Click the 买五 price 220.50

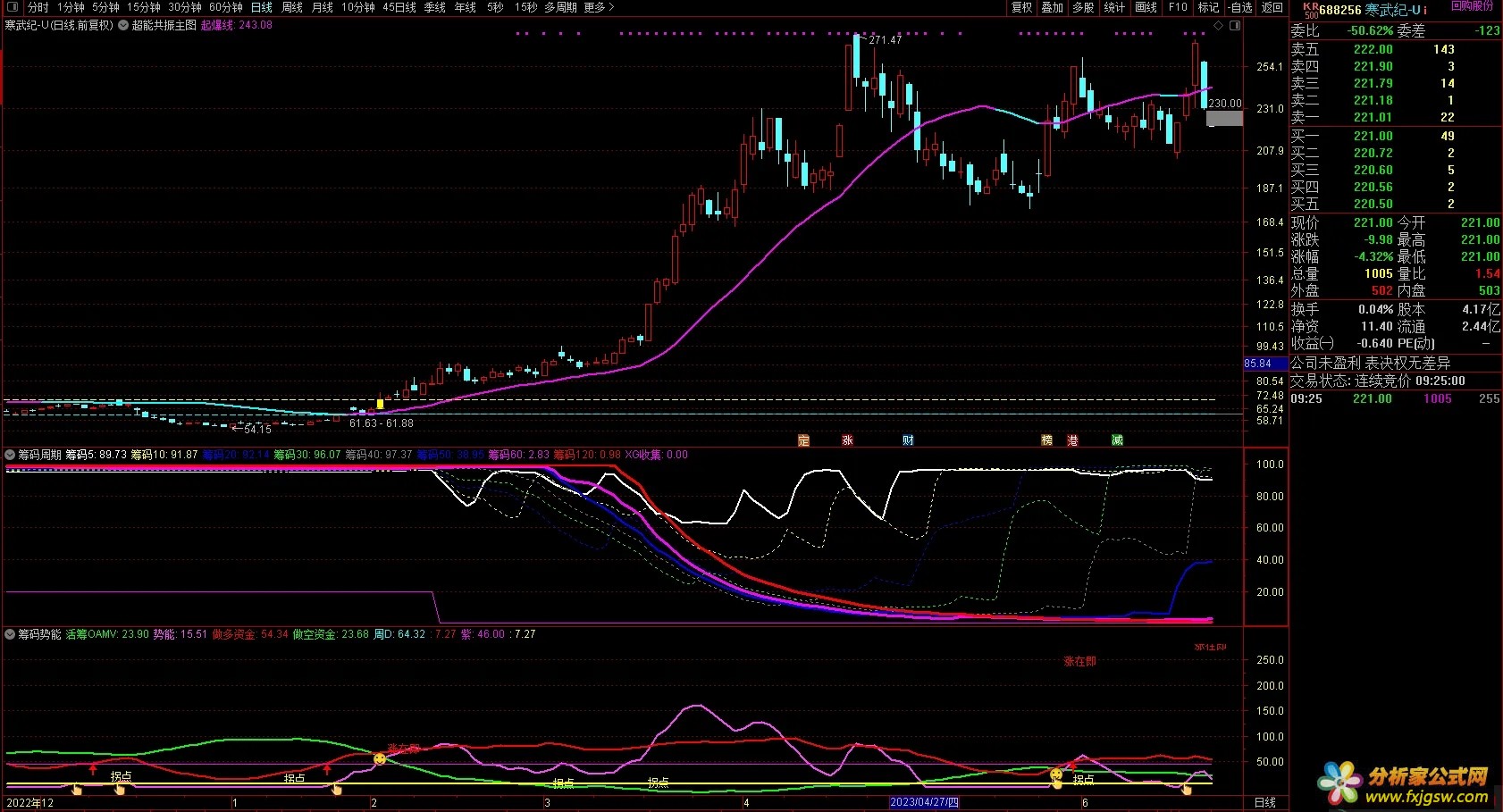tap(1373, 204)
